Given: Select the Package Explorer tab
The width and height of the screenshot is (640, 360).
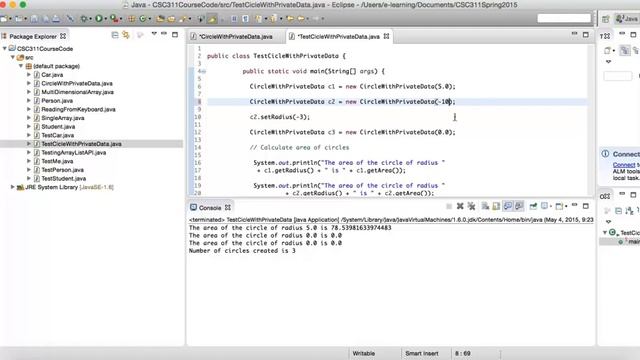Looking at the screenshot, I should click(33, 36).
